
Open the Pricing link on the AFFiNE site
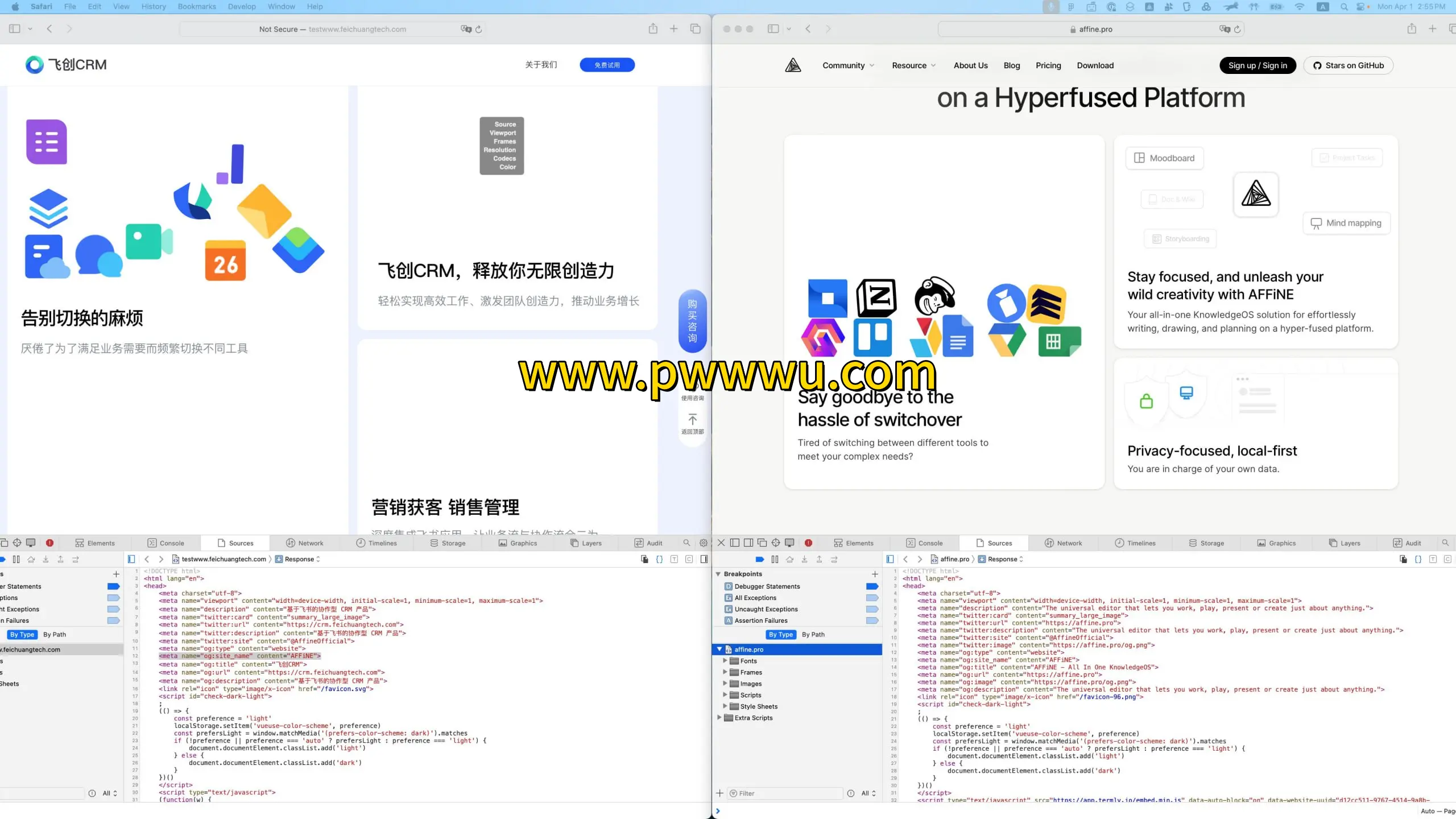1048,65
